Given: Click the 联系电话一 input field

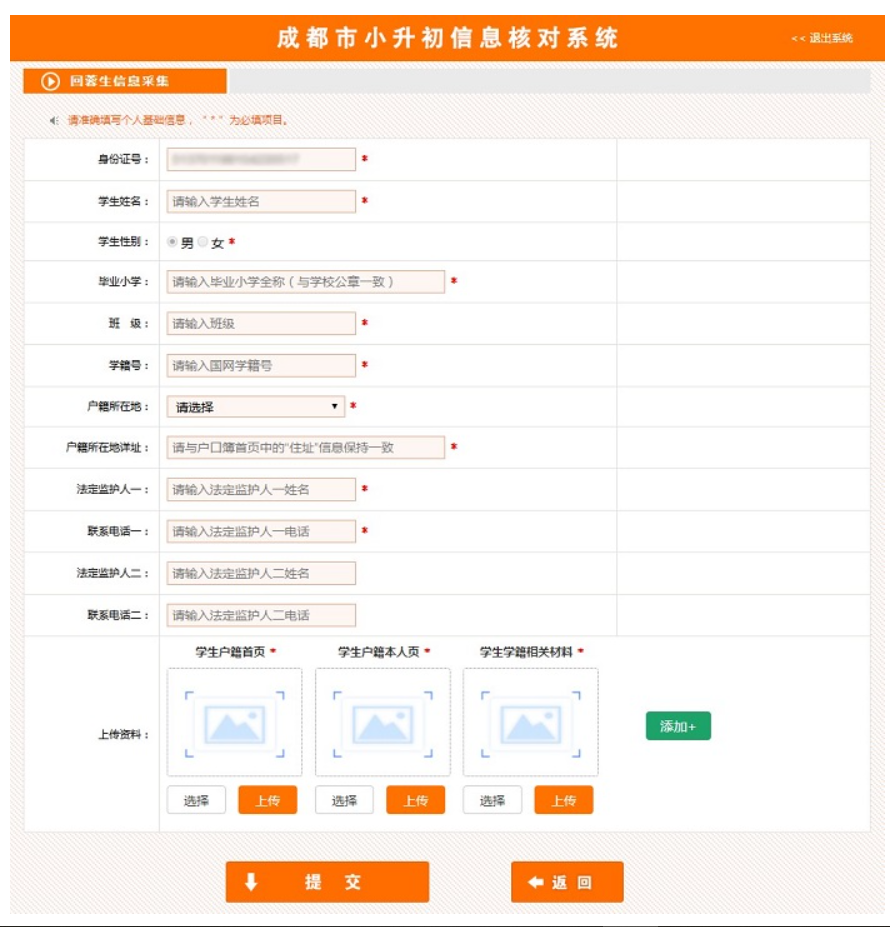Looking at the screenshot, I should (x=261, y=531).
